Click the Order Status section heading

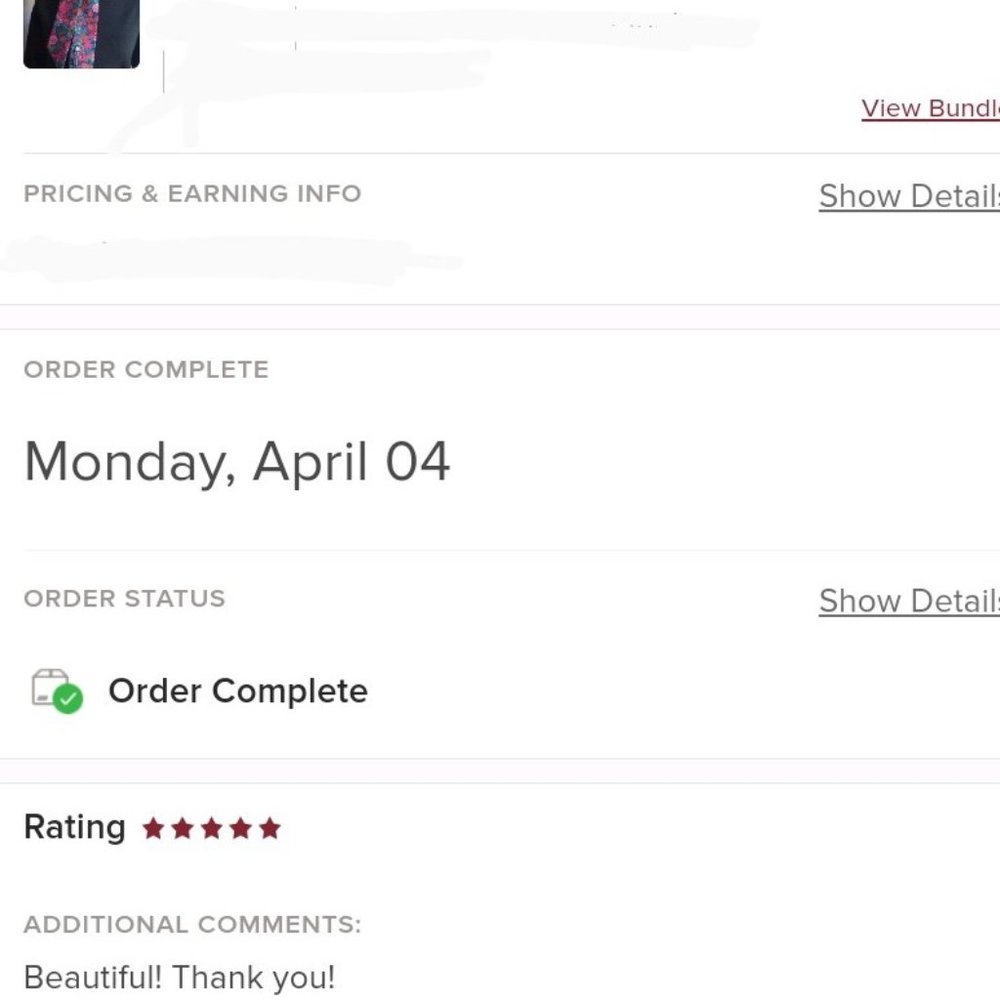124,598
